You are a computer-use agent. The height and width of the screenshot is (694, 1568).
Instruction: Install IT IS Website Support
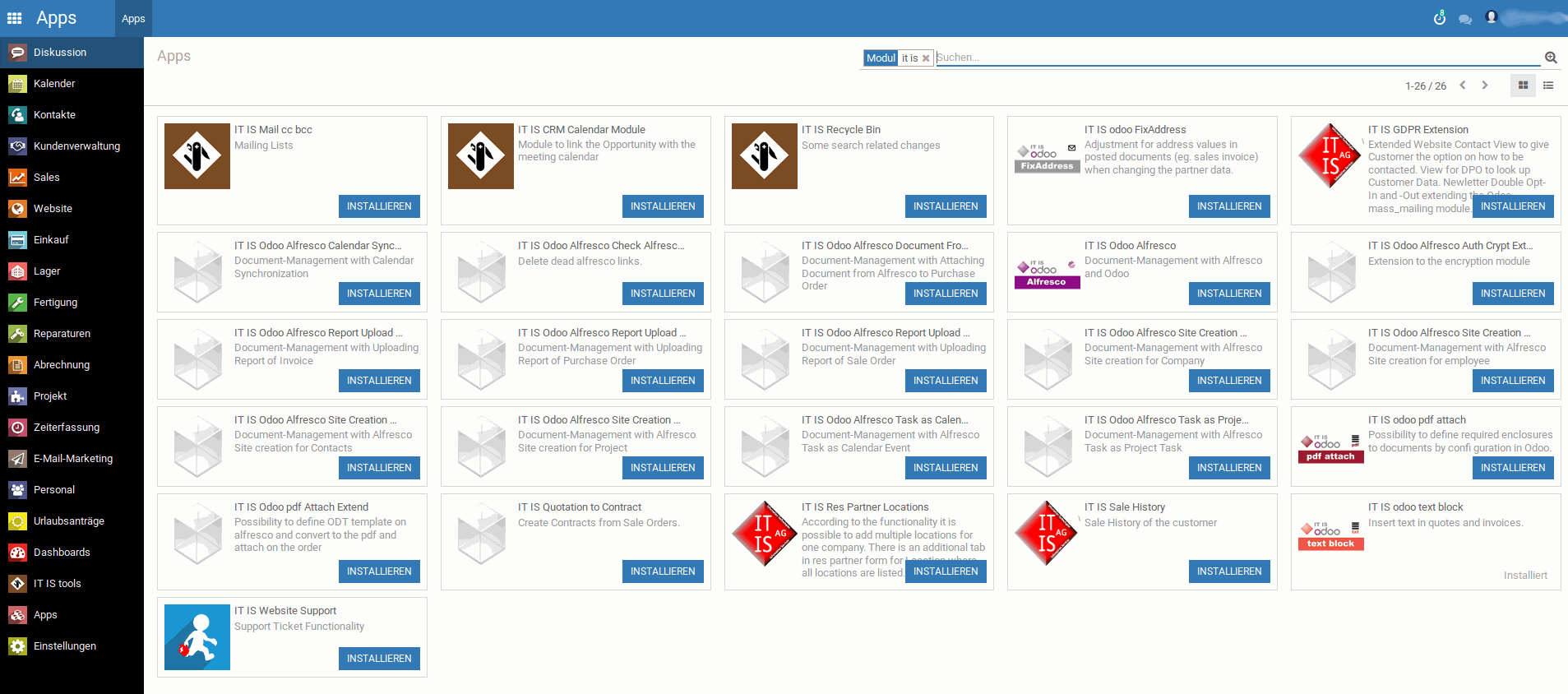pos(379,659)
